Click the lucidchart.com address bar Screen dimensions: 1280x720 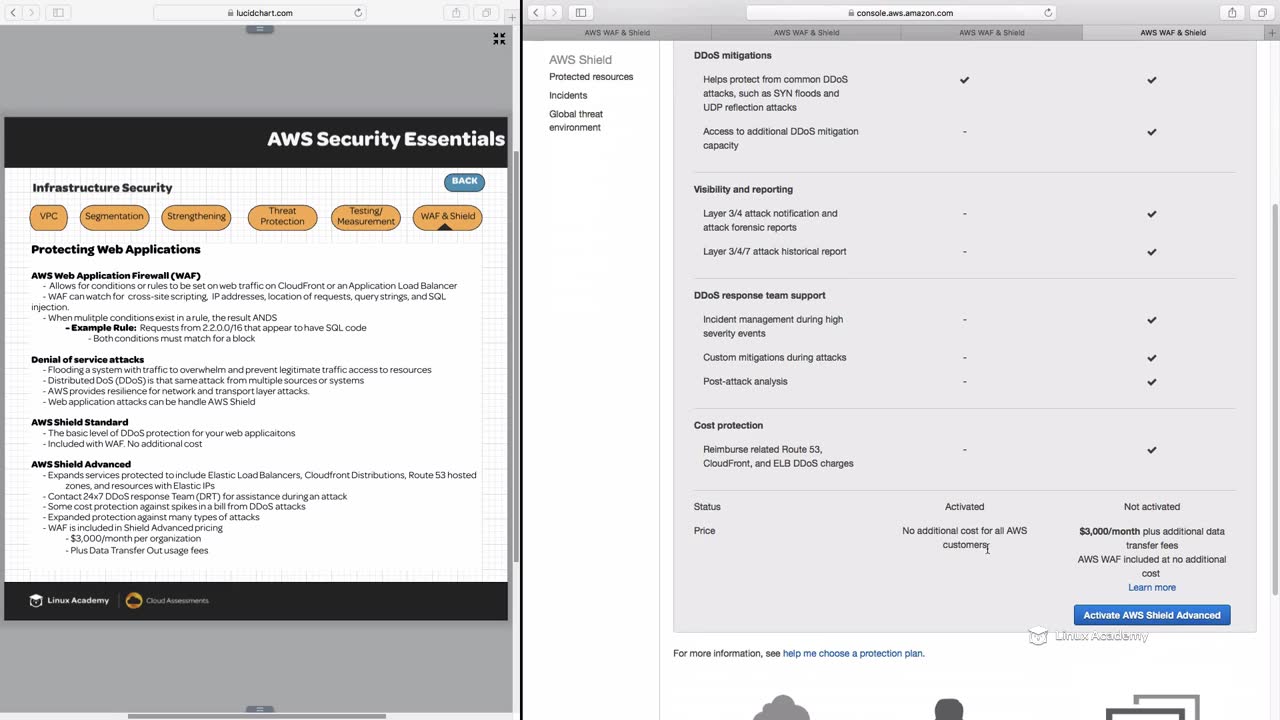pos(260,13)
